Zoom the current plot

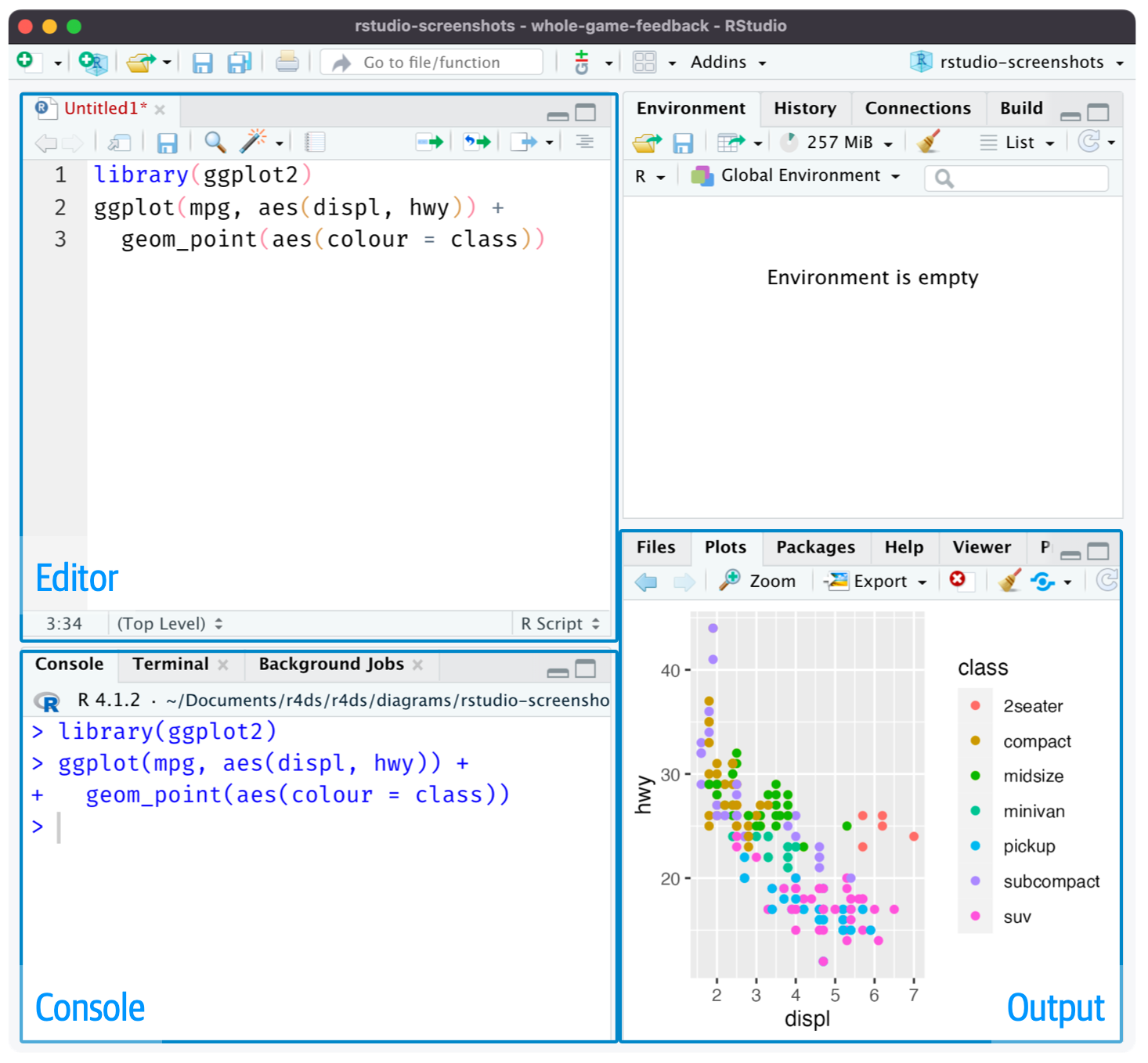click(x=758, y=581)
